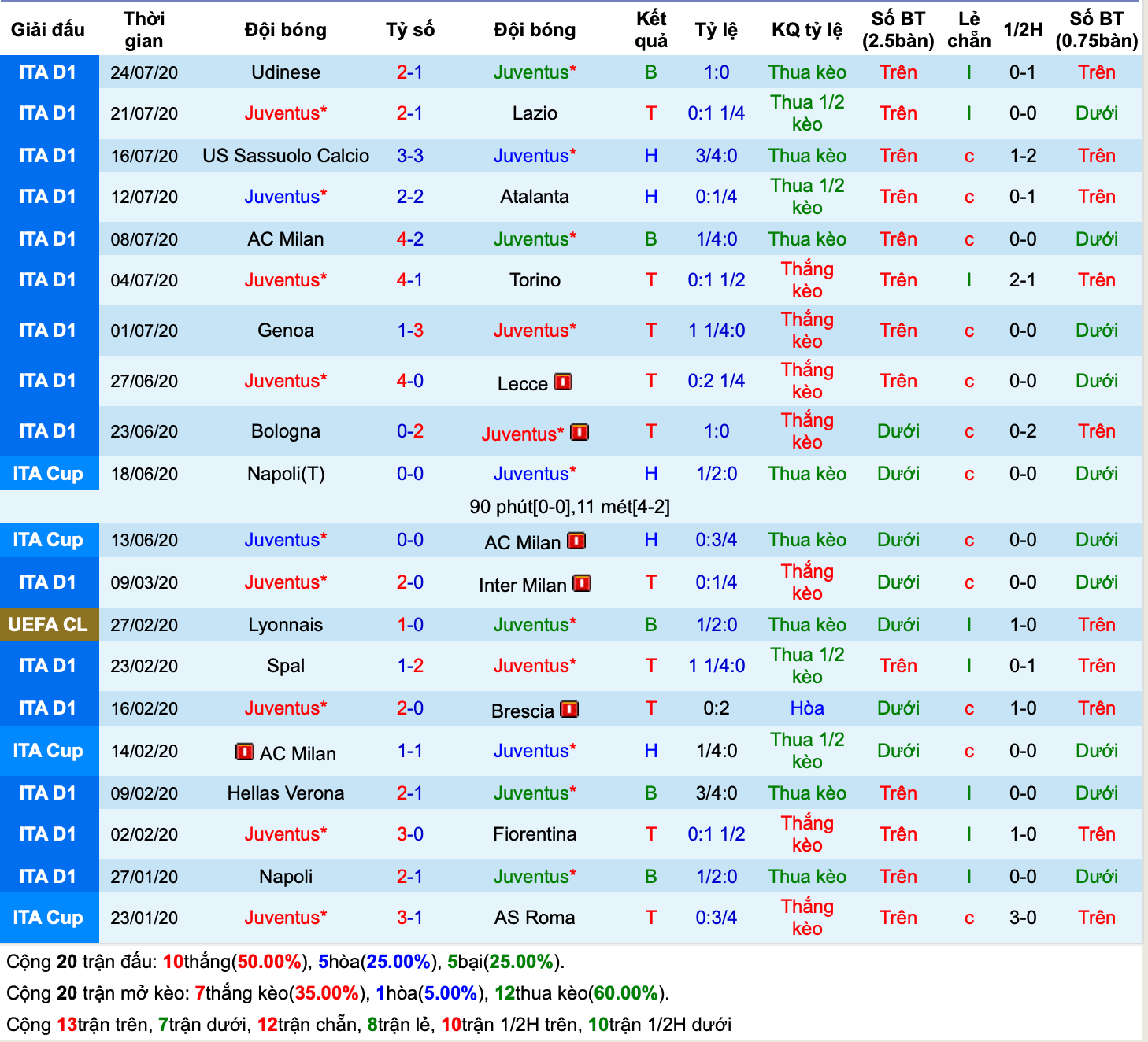The width and height of the screenshot is (1148, 1042).
Task: Click the '35.00%' thắng kèo percentage
Action: point(327,993)
